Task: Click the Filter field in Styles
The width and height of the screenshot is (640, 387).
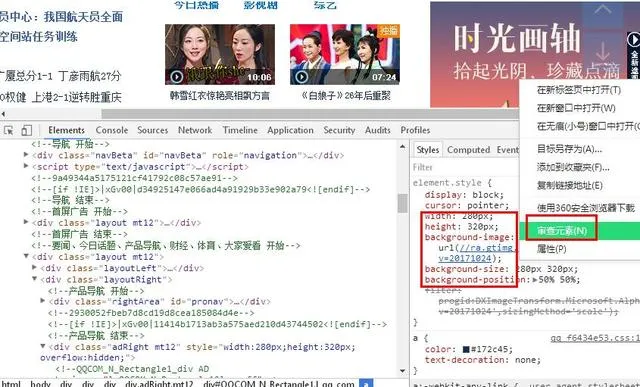Action: pos(465,167)
